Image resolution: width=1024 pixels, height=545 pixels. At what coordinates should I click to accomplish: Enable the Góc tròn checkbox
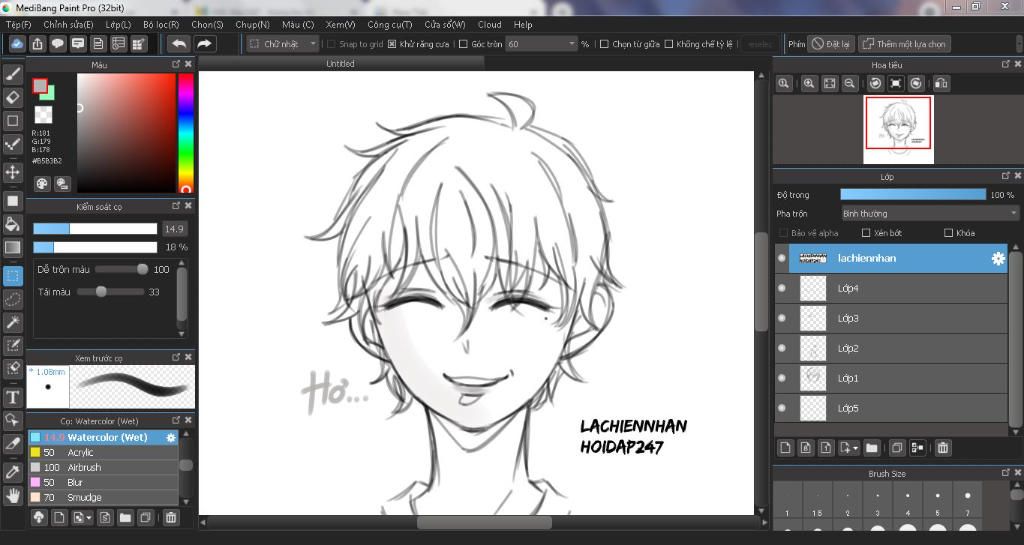(463, 44)
